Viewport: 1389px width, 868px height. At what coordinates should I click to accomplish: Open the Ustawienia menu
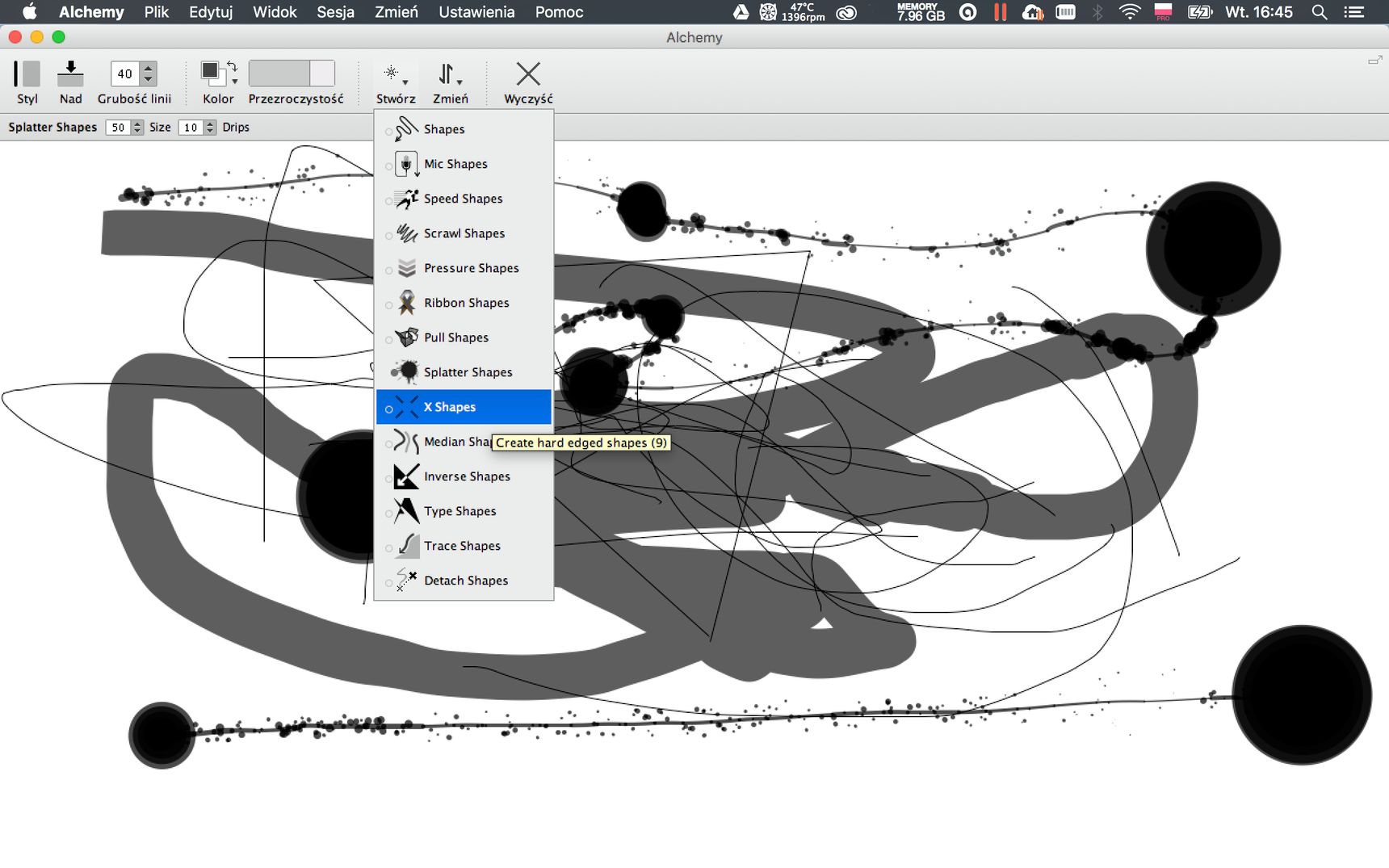coord(476,12)
